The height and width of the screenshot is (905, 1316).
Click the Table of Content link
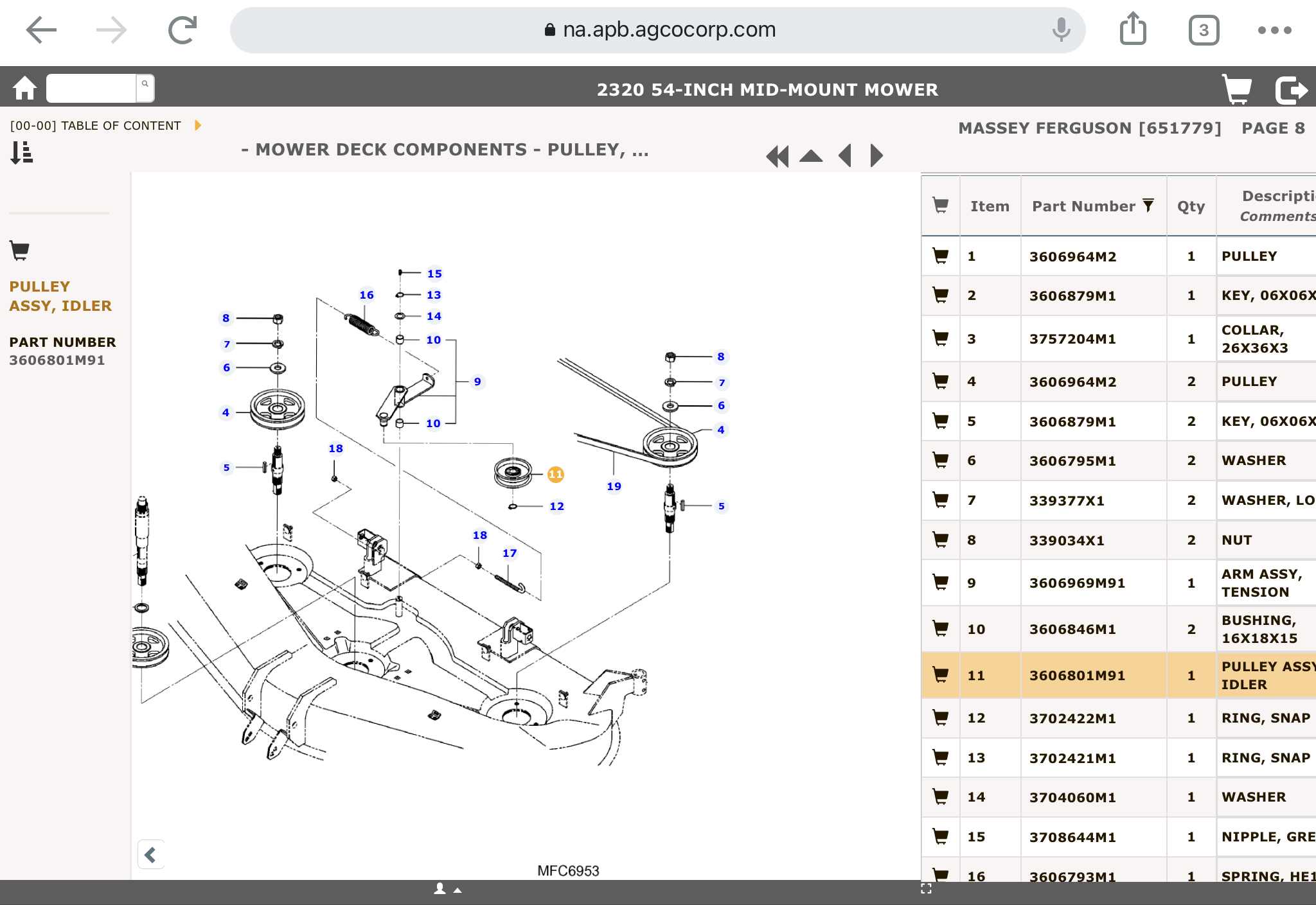pos(95,125)
